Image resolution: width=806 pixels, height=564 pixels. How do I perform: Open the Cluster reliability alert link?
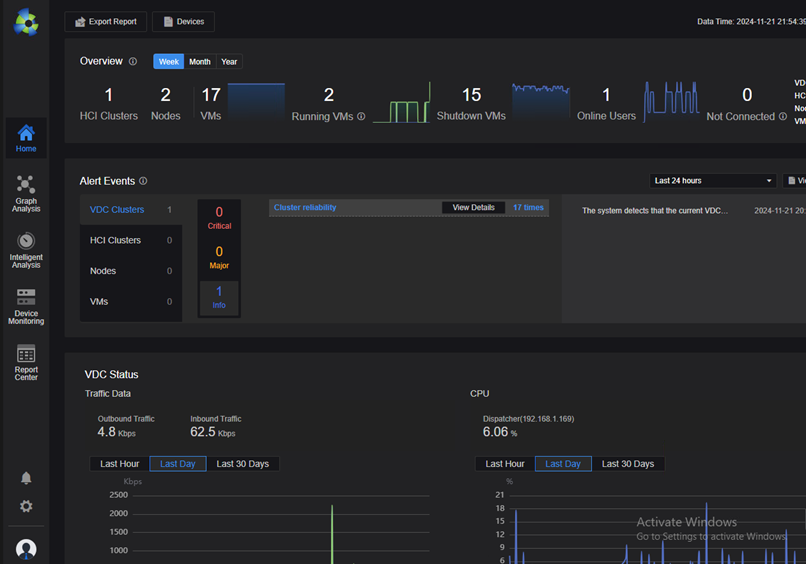(305, 208)
